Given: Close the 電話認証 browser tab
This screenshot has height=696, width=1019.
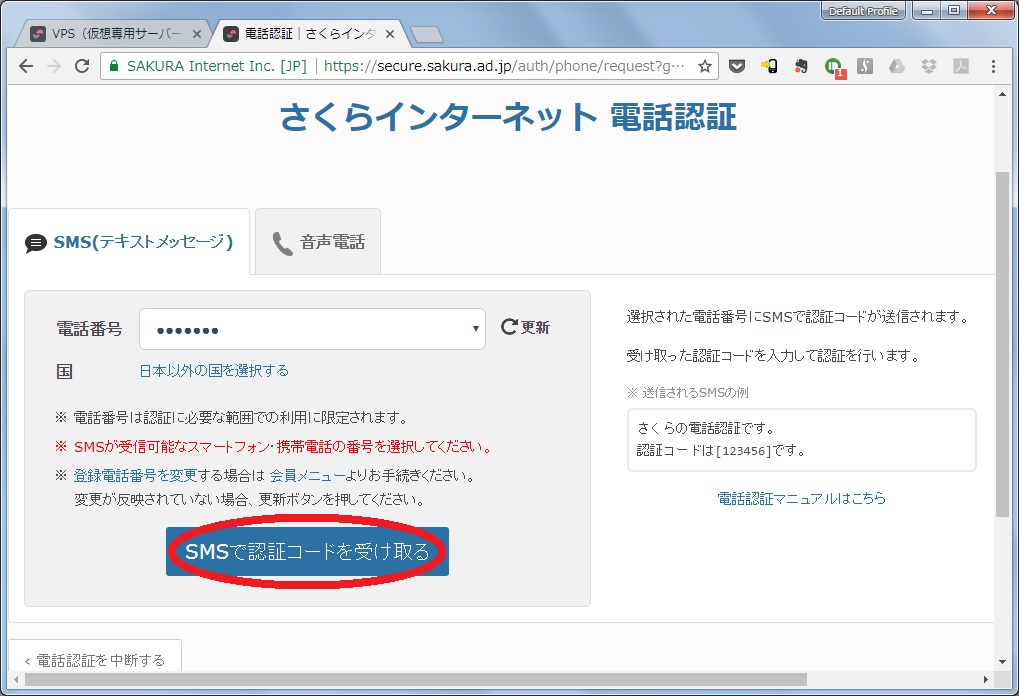Looking at the screenshot, I should (390, 34).
